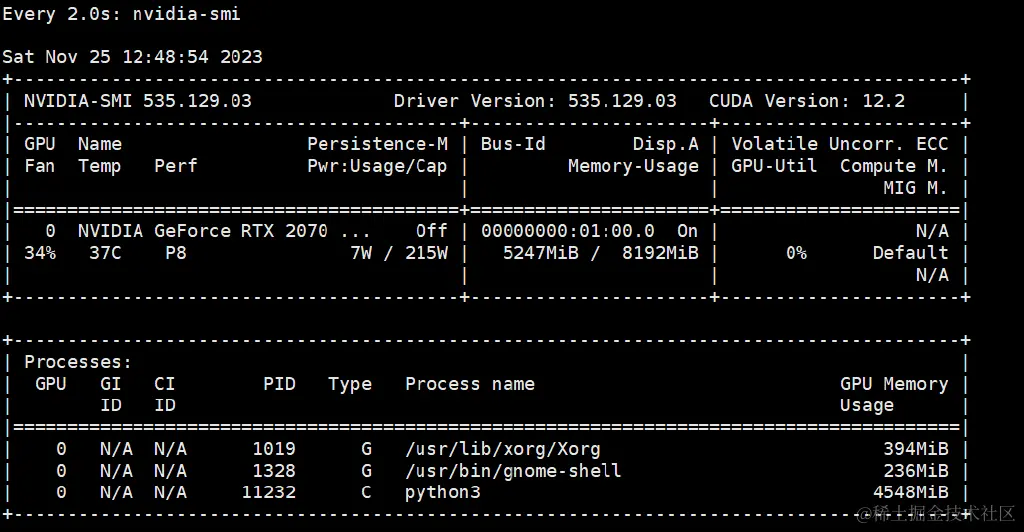This screenshot has width=1024, height=532.
Task: Click the 'Every 2.0s: nvidia-smi' watch header
Action: (121, 14)
